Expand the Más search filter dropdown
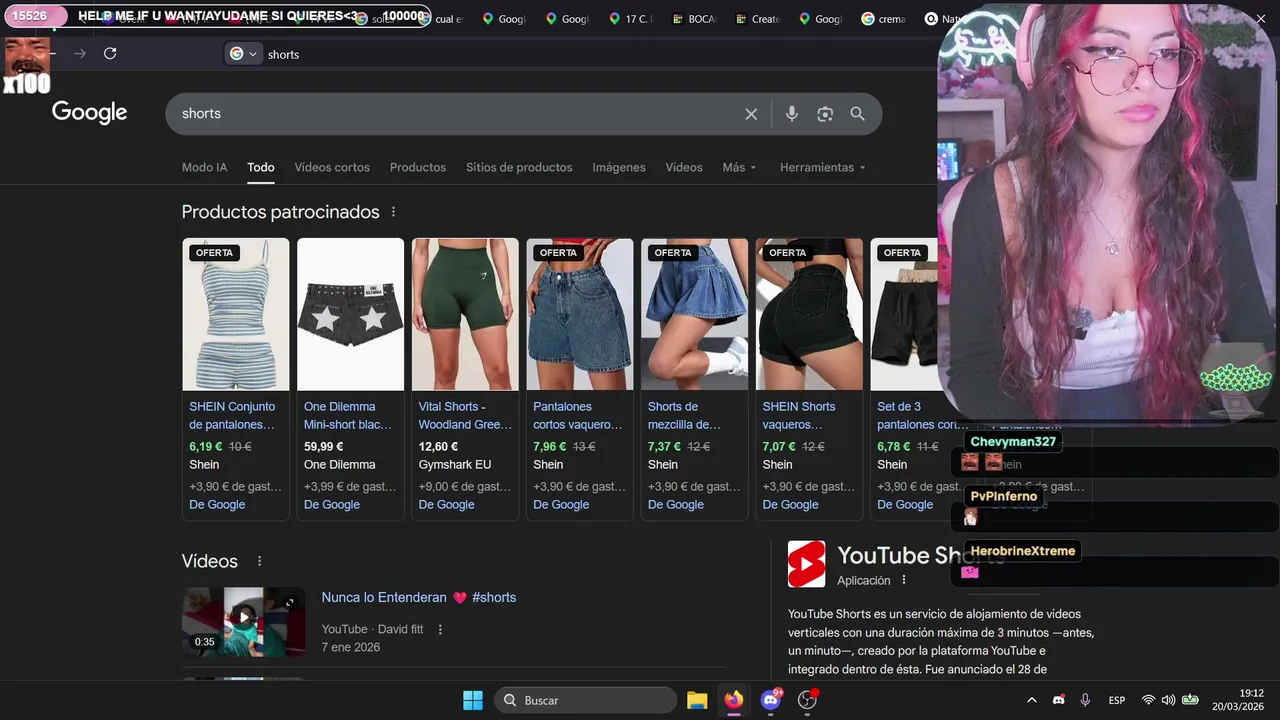Screen dimensions: 1280x720 pyautogui.click(x=739, y=167)
